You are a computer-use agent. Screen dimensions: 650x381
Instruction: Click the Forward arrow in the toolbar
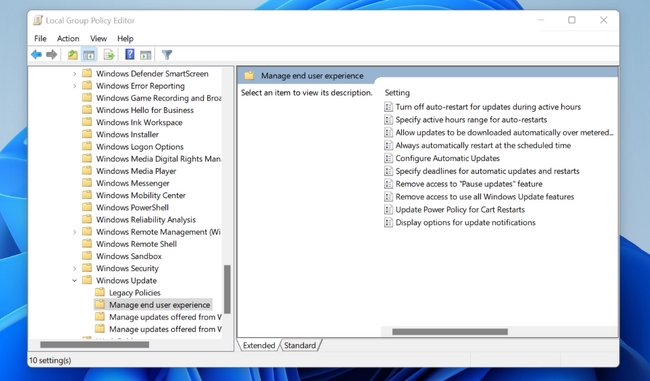pyautogui.click(x=52, y=54)
